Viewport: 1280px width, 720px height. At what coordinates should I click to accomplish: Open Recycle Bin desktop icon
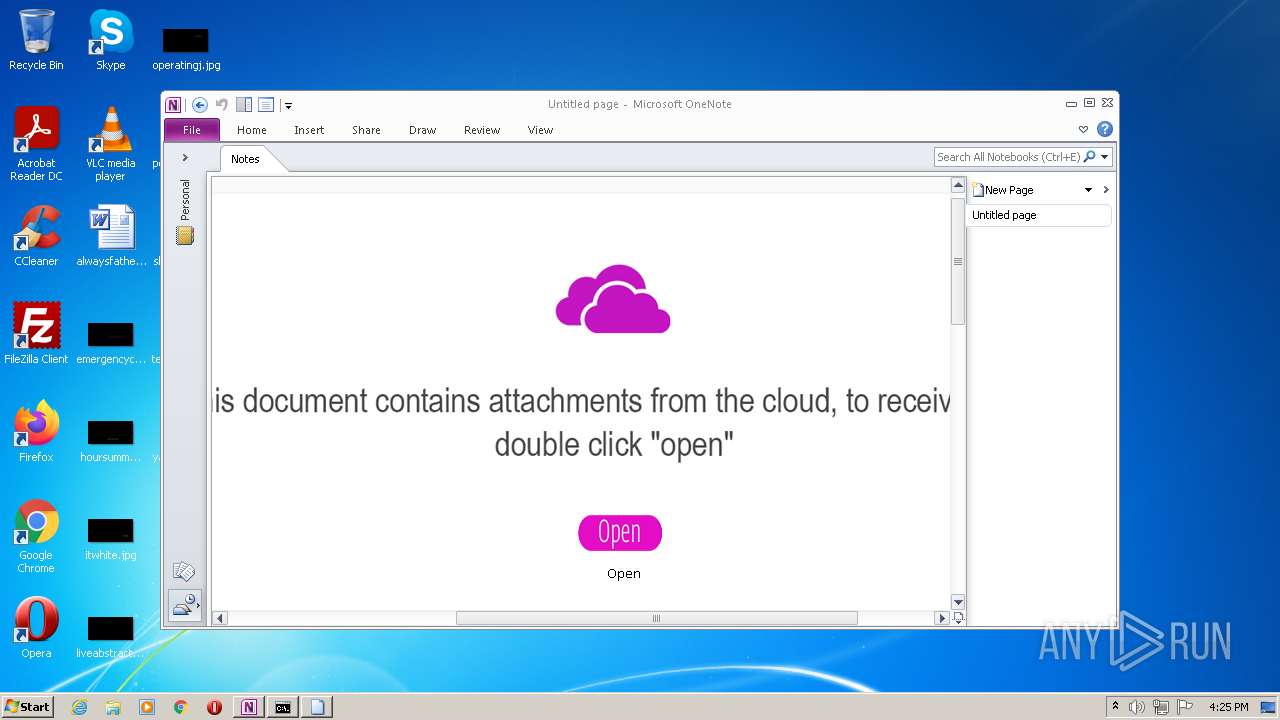[x=36, y=40]
